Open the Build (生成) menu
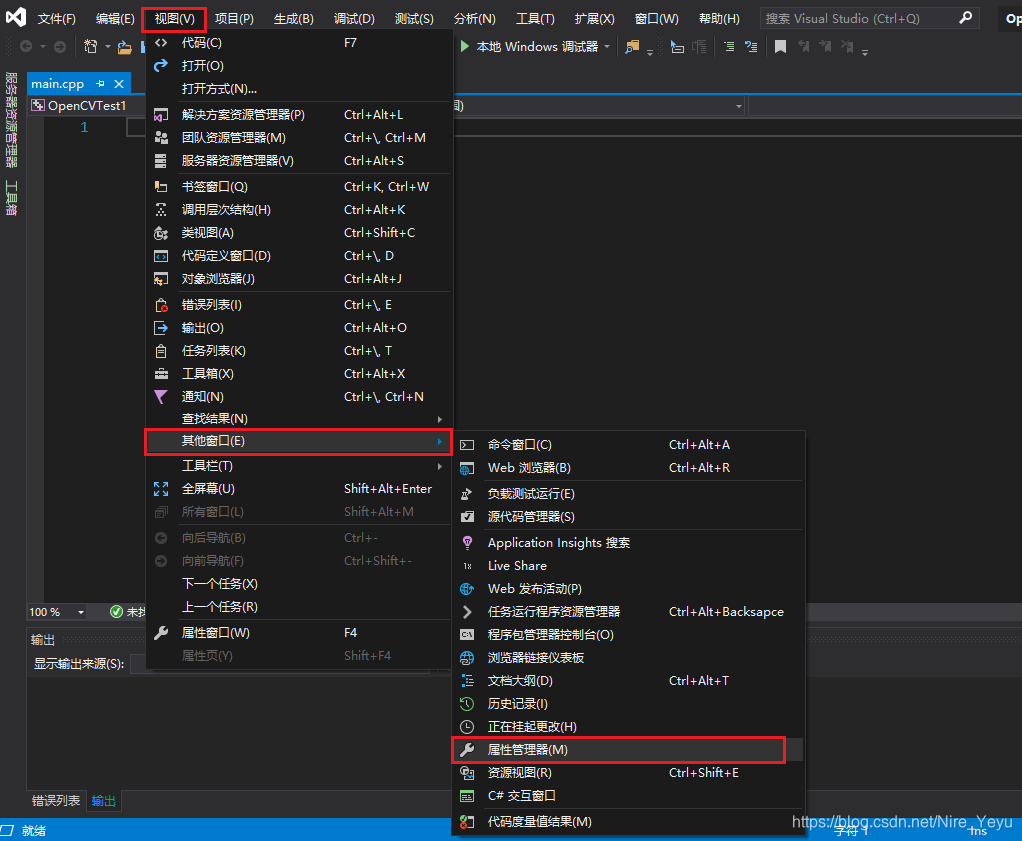The height and width of the screenshot is (841, 1022). [293, 19]
